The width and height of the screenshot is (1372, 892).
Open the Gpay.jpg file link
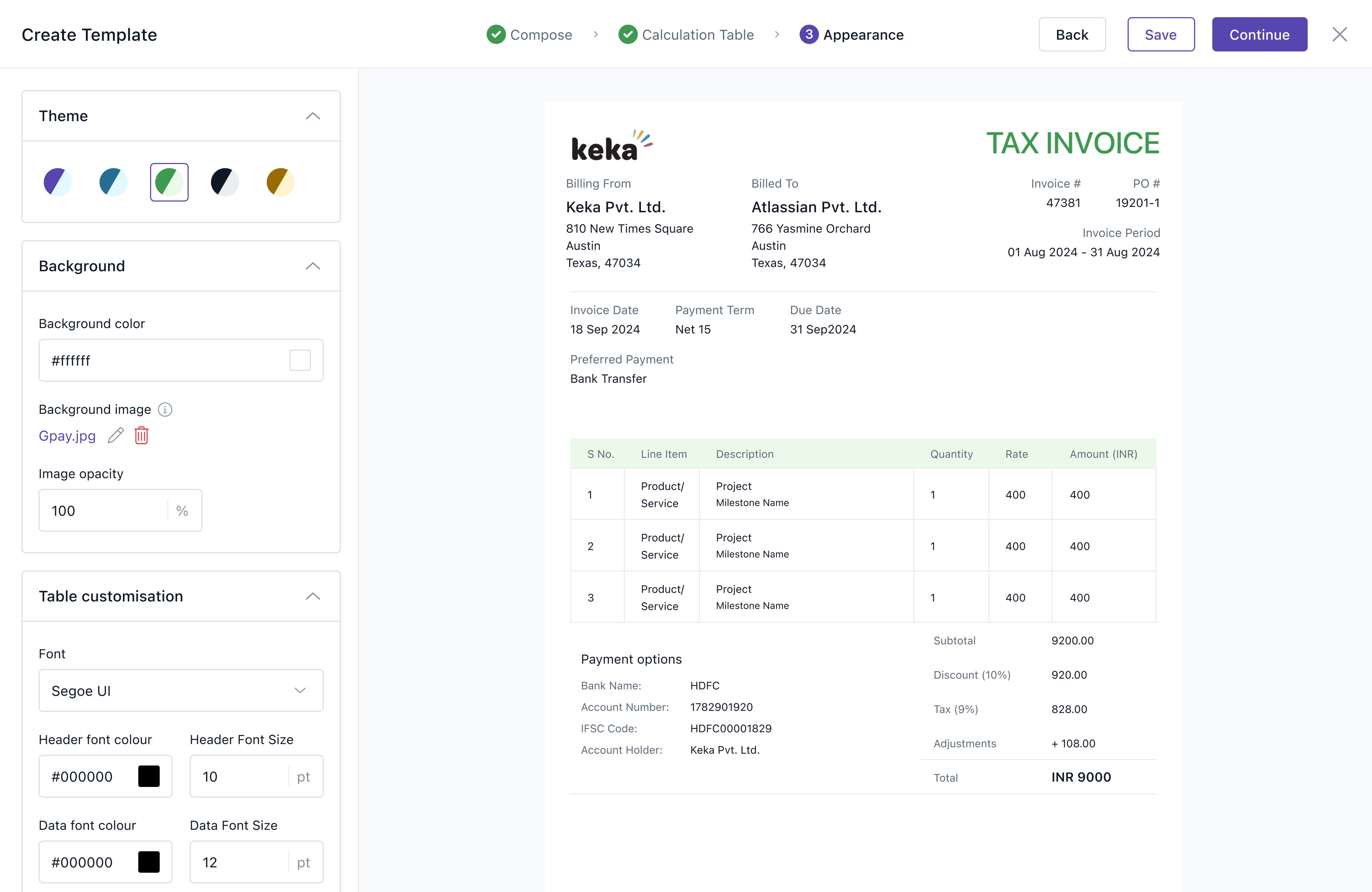pyautogui.click(x=67, y=436)
